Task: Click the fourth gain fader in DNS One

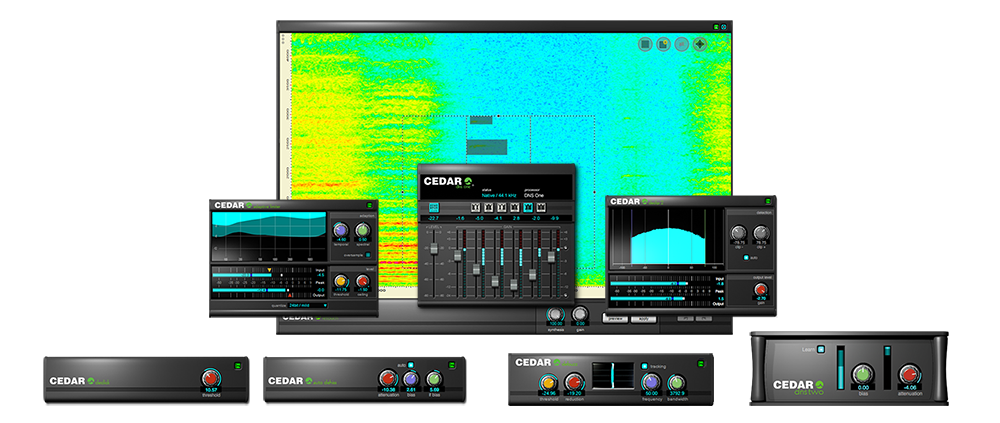Action: [513, 284]
